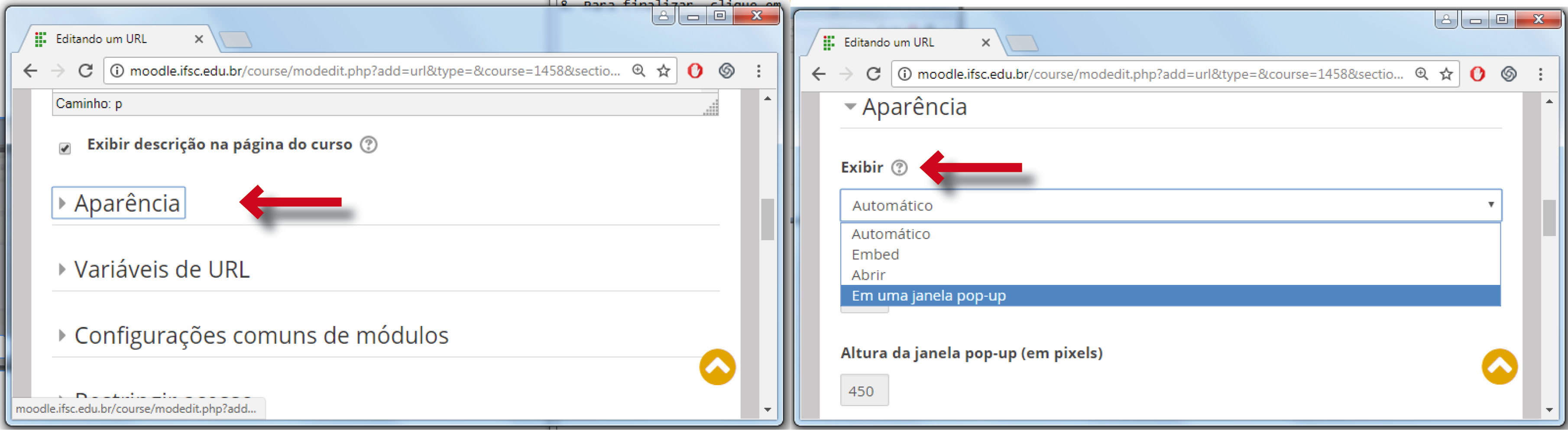1568x430 pixels.
Task: Expand Configurações comuns de módulos section
Action: tap(260, 336)
